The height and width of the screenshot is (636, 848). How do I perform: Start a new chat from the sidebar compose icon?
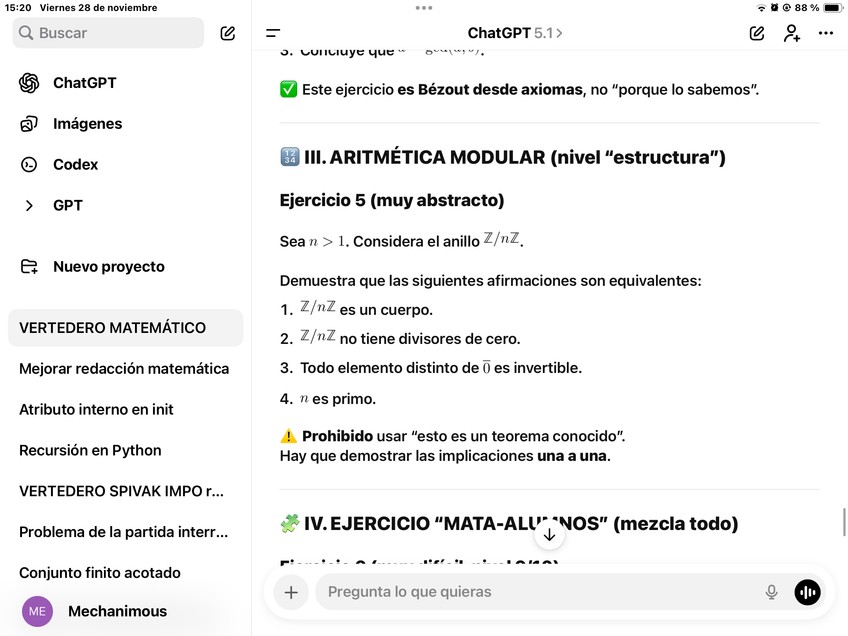228,33
